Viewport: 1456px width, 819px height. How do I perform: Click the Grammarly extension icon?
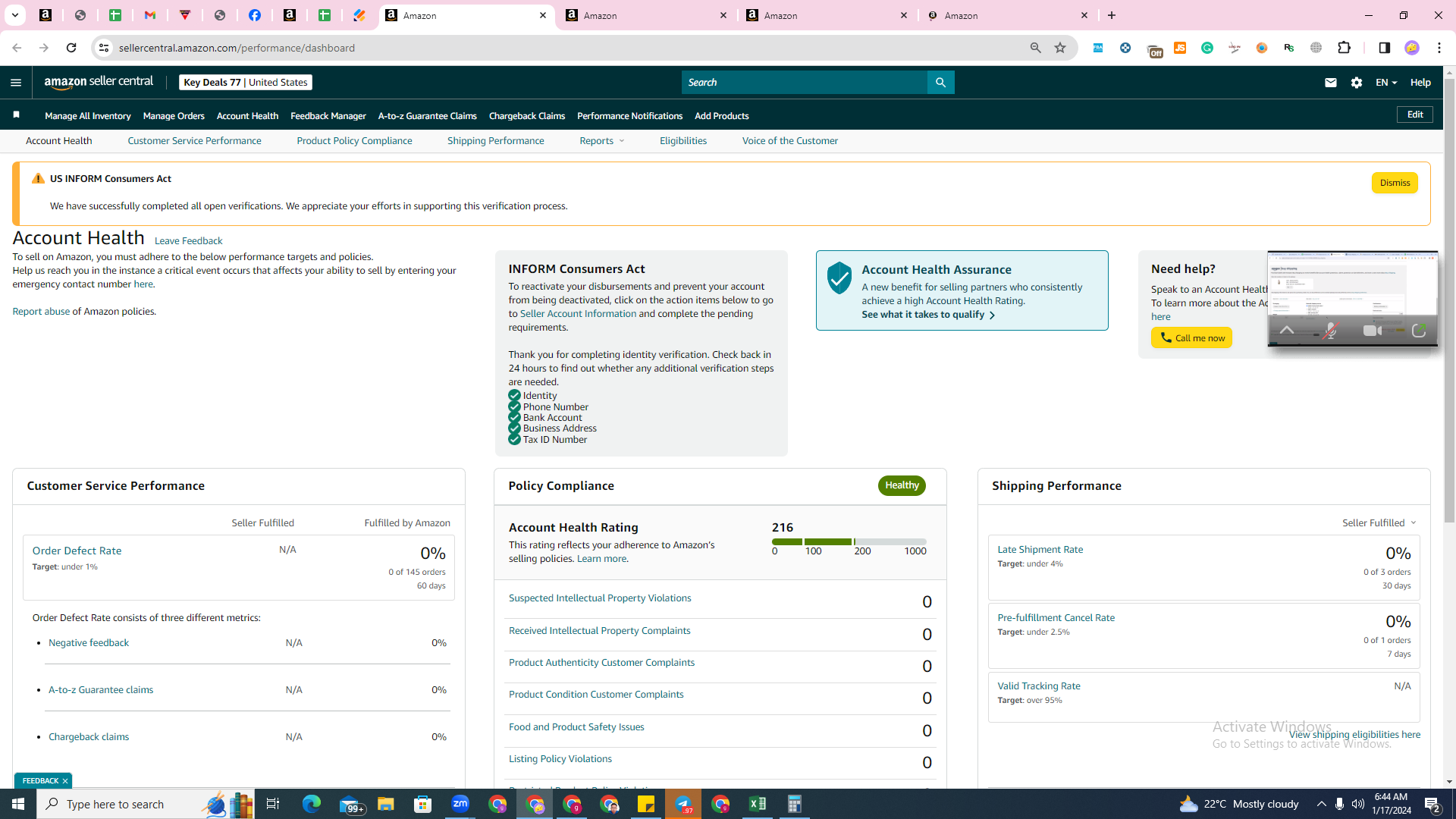pos(1207,48)
